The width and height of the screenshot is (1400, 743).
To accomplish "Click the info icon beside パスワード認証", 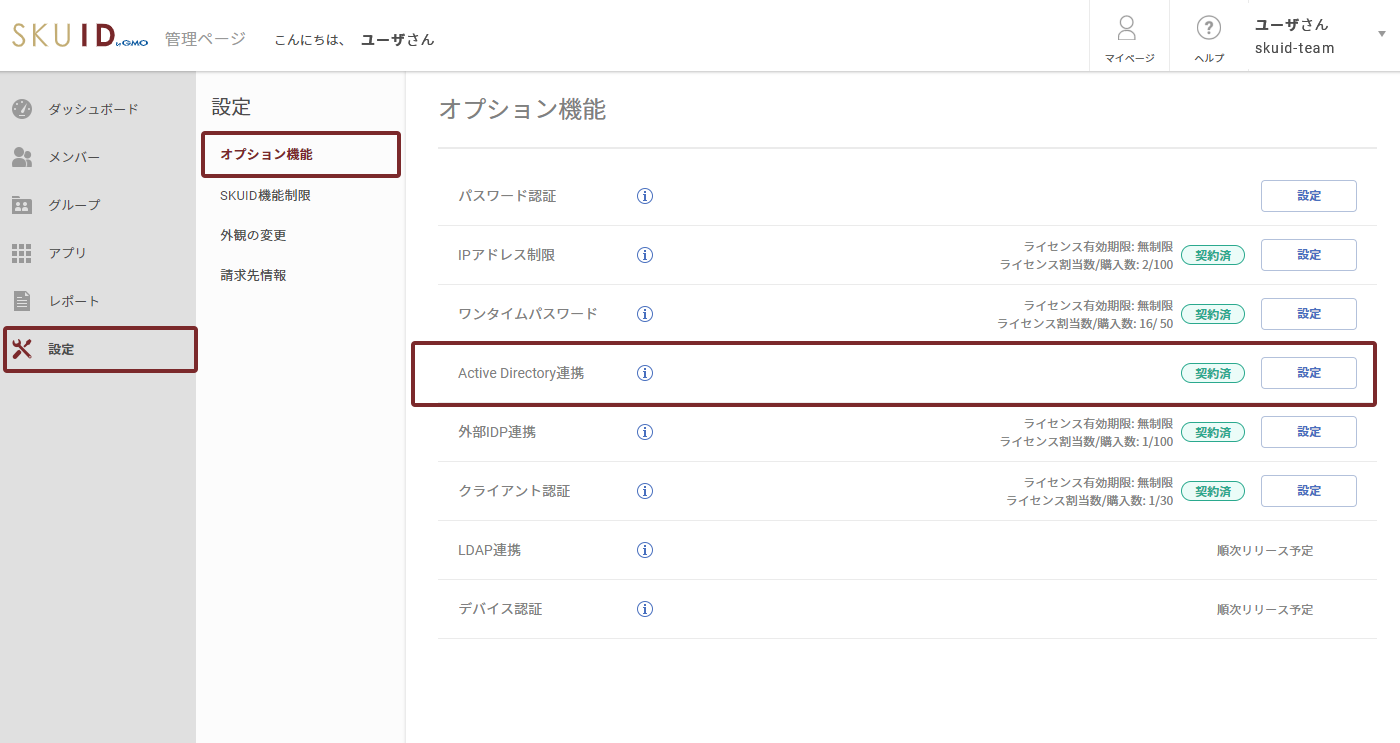I will pyautogui.click(x=645, y=196).
